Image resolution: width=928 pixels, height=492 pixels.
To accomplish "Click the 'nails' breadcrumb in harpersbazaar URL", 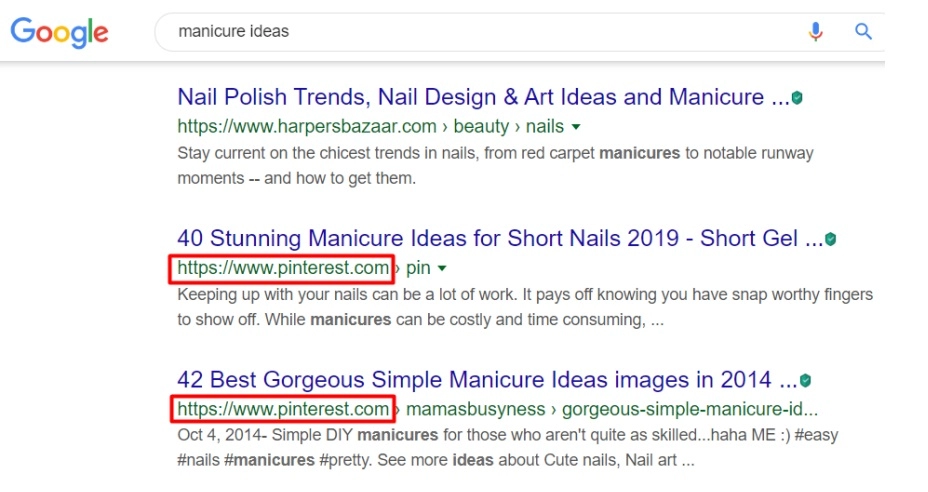I will [x=544, y=126].
